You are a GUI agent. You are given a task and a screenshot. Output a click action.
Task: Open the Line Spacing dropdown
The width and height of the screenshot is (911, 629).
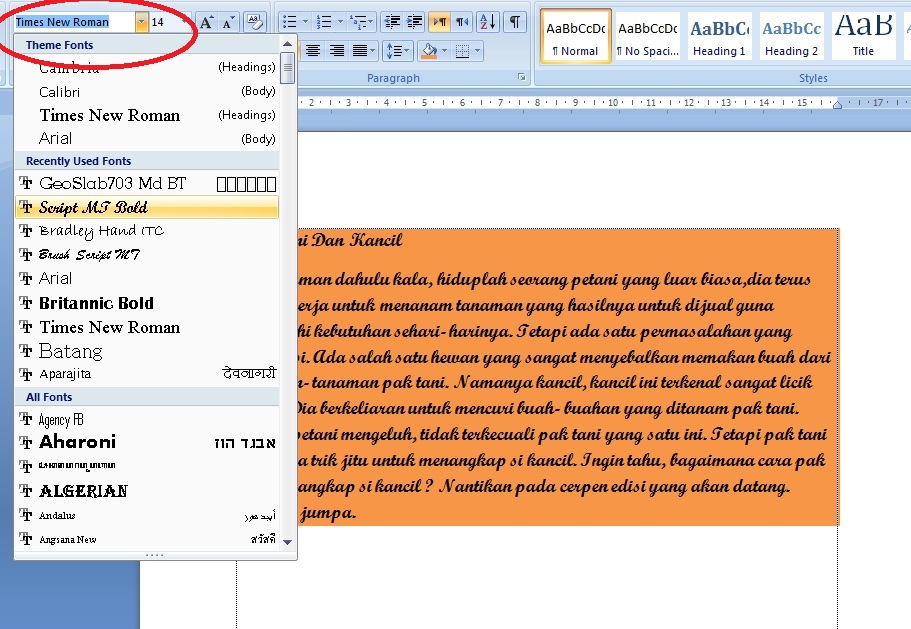[x=397, y=50]
